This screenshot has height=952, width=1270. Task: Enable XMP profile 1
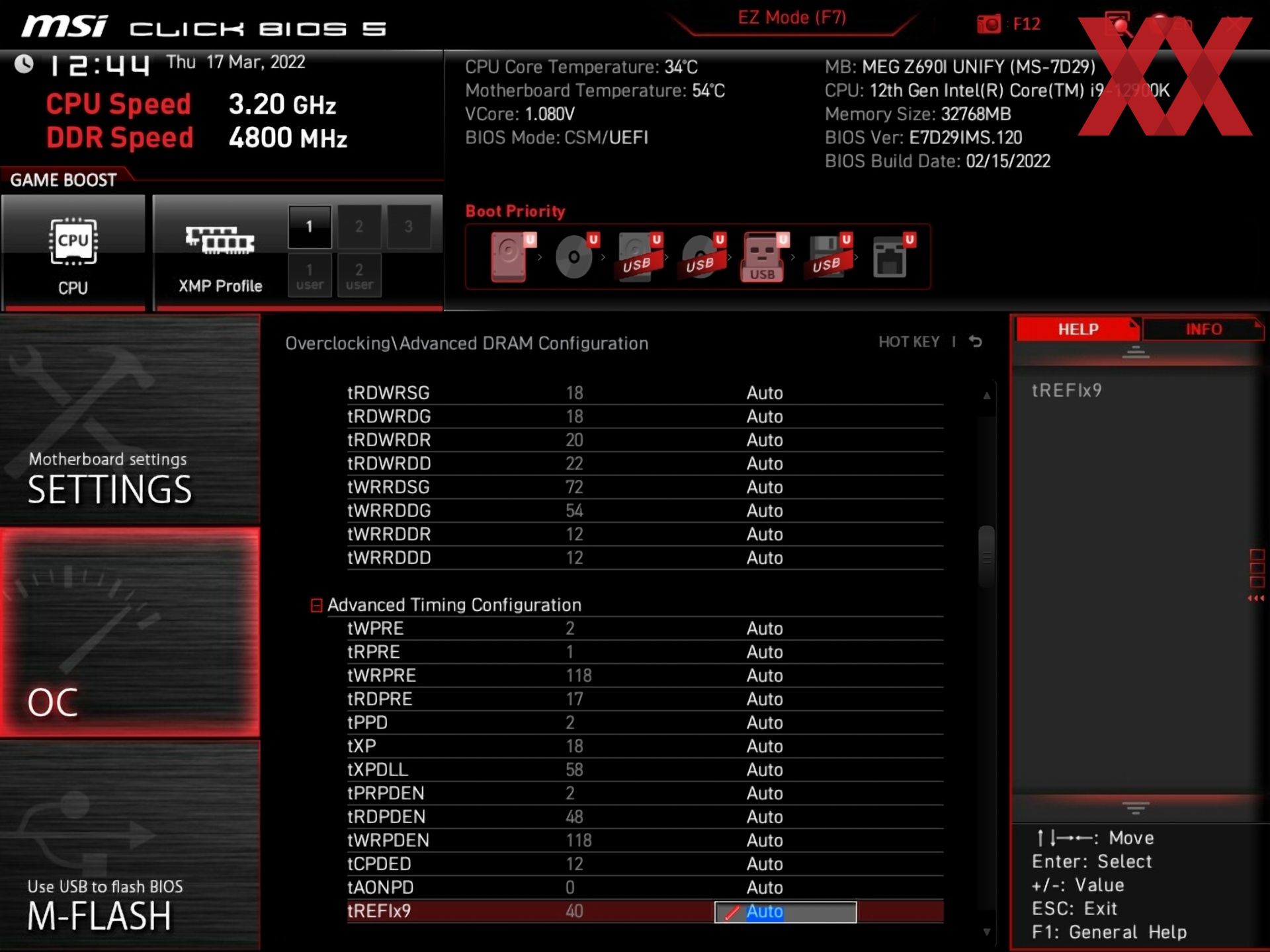(x=310, y=227)
